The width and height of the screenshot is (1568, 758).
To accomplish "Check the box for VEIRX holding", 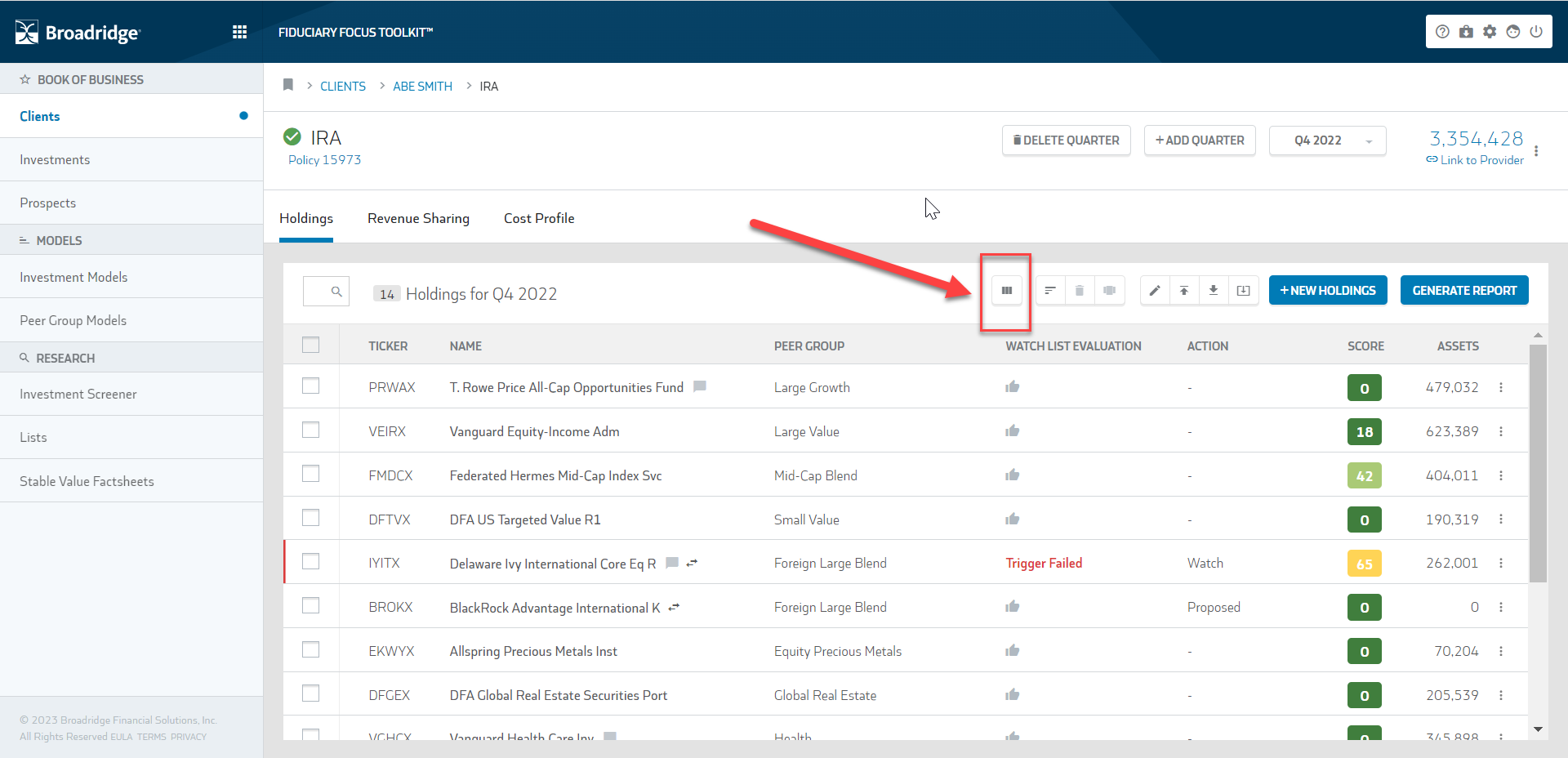I will pyautogui.click(x=310, y=430).
